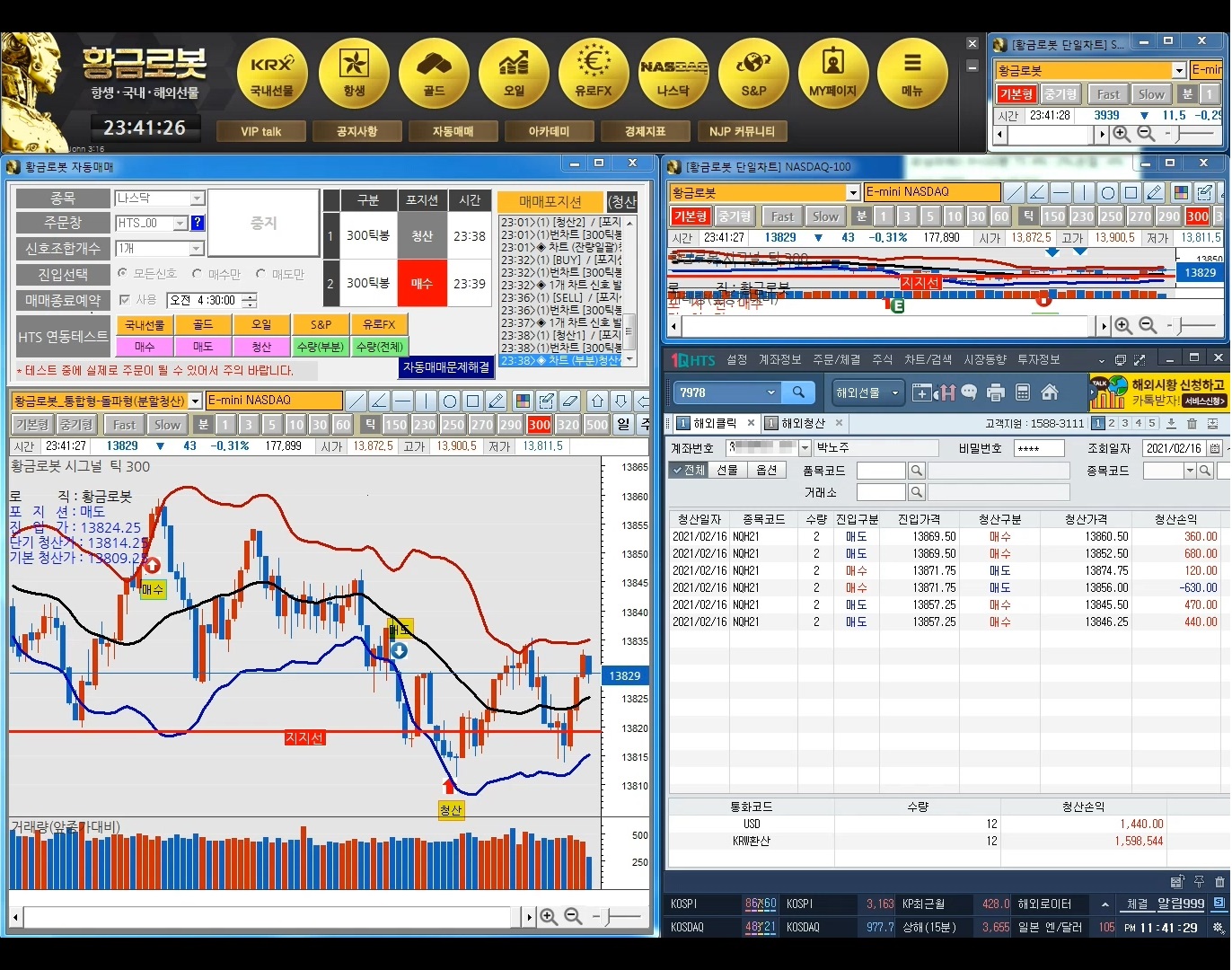Open the HTS calculator icon

click(x=1023, y=392)
